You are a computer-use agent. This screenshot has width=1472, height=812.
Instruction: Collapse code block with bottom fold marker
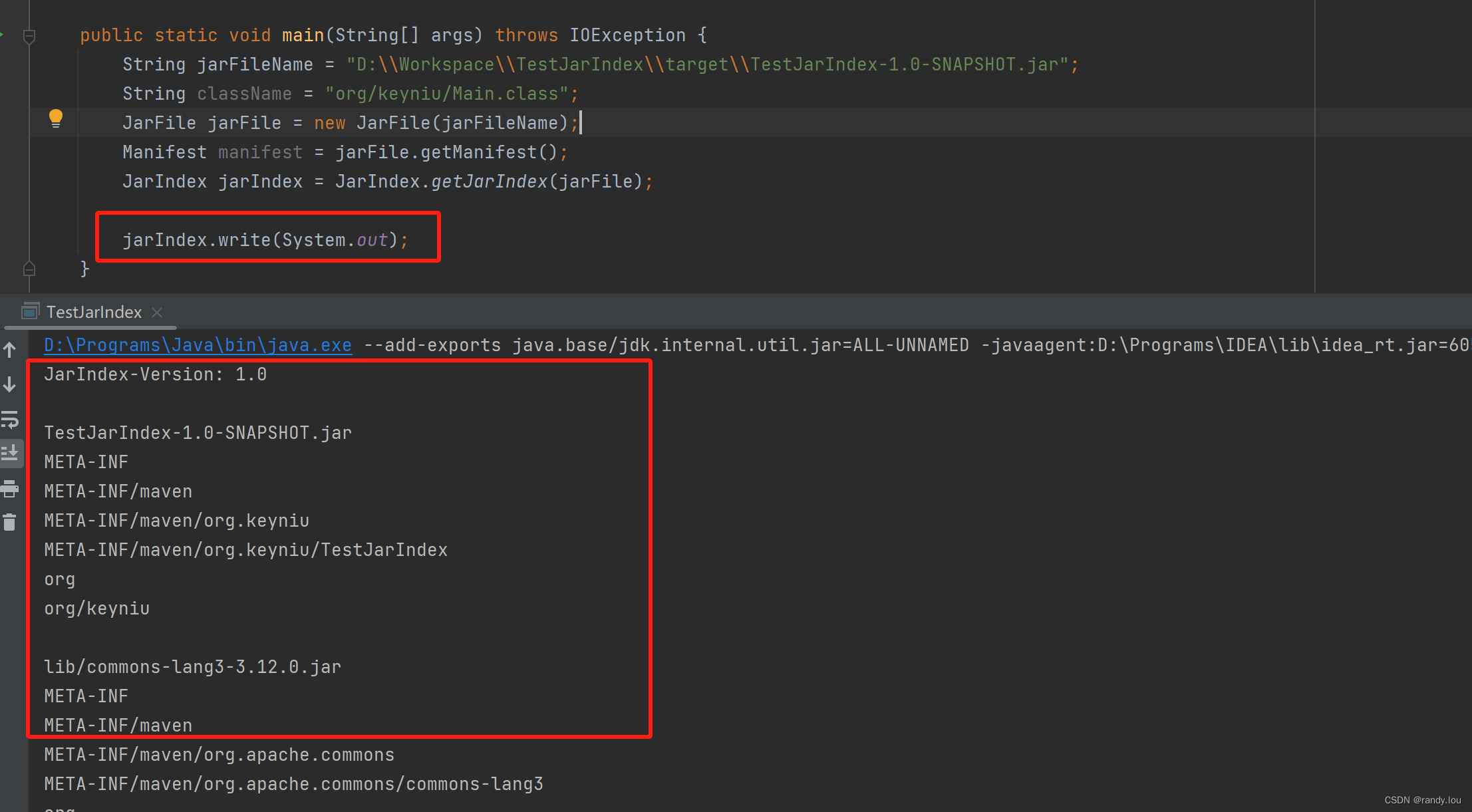29,268
